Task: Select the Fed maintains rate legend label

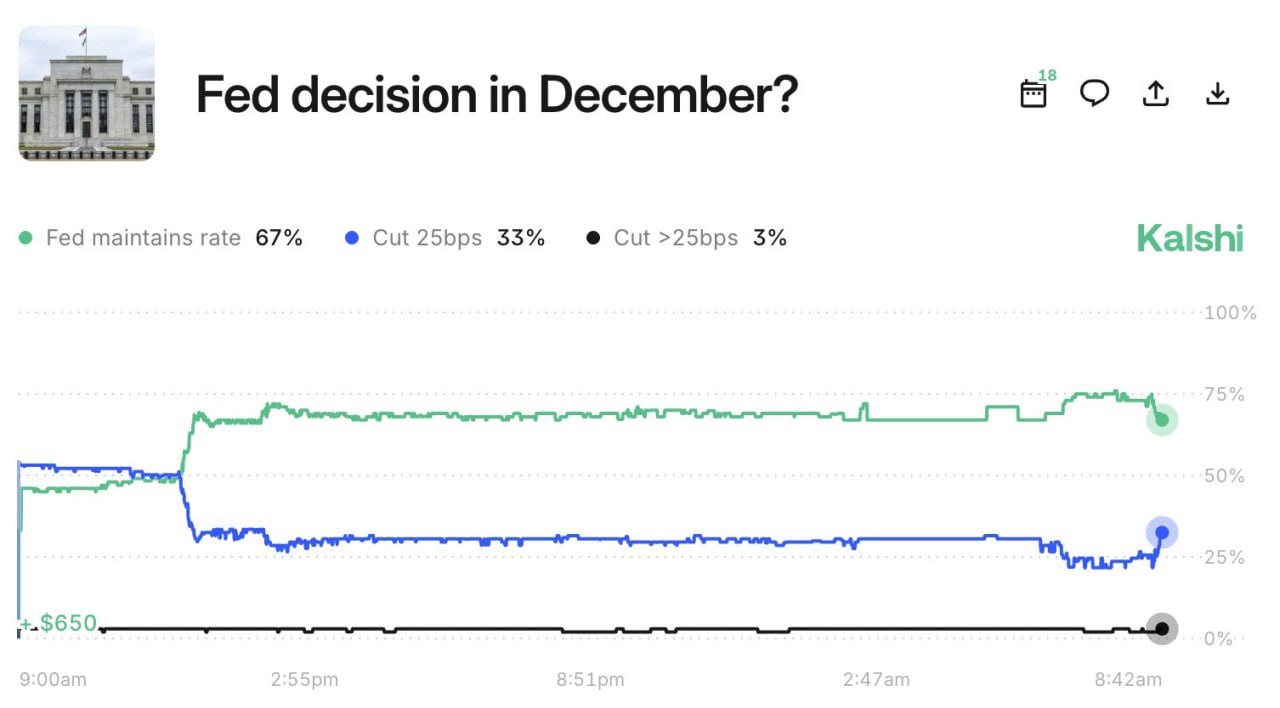Action: (x=143, y=238)
